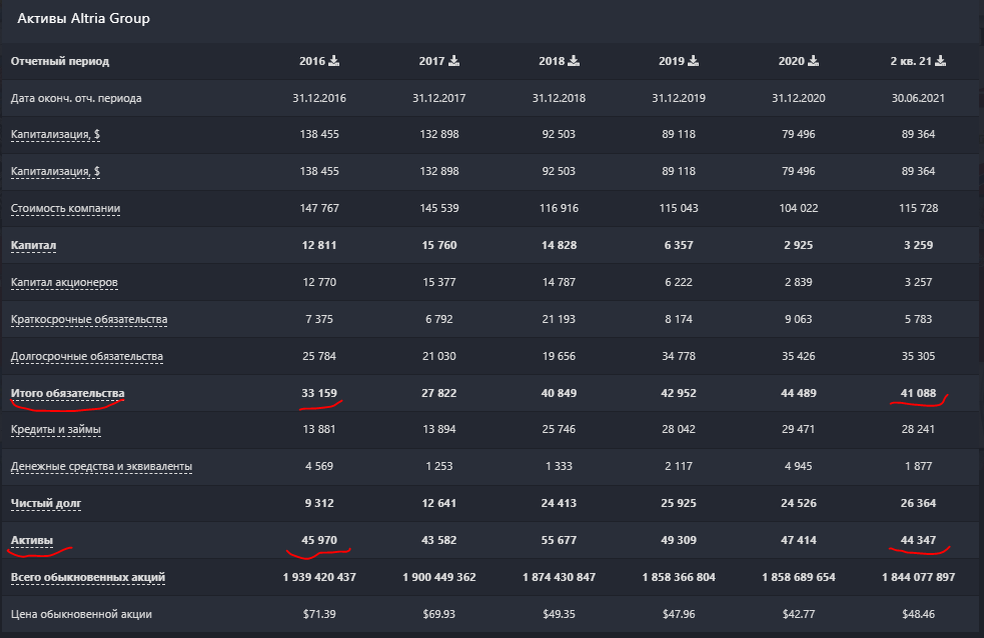Click the Активы row label
This screenshot has height=638, width=984.
click(32, 541)
